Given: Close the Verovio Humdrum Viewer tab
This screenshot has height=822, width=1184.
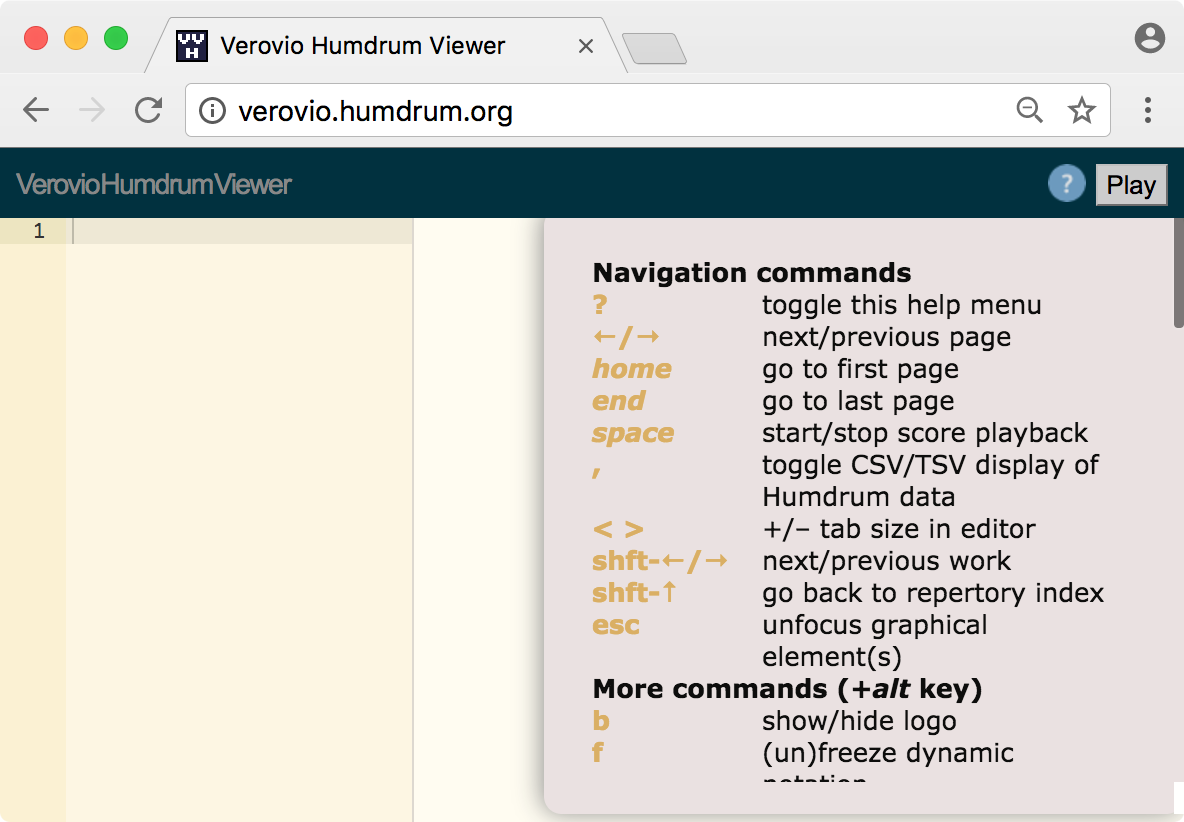Looking at the screenshot, I should (x=585, y=46).
